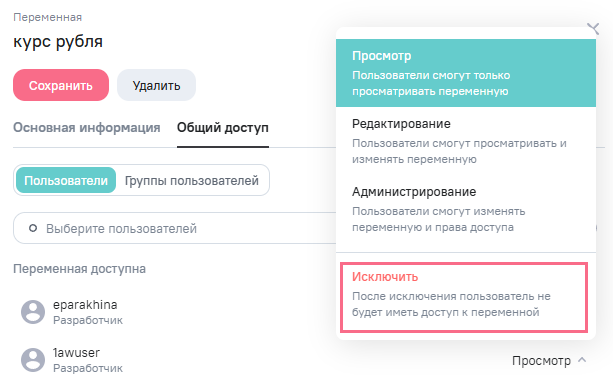Select Исключить to remove user access
This screenshot has width=613, height=392.
[x=464, y=298]
